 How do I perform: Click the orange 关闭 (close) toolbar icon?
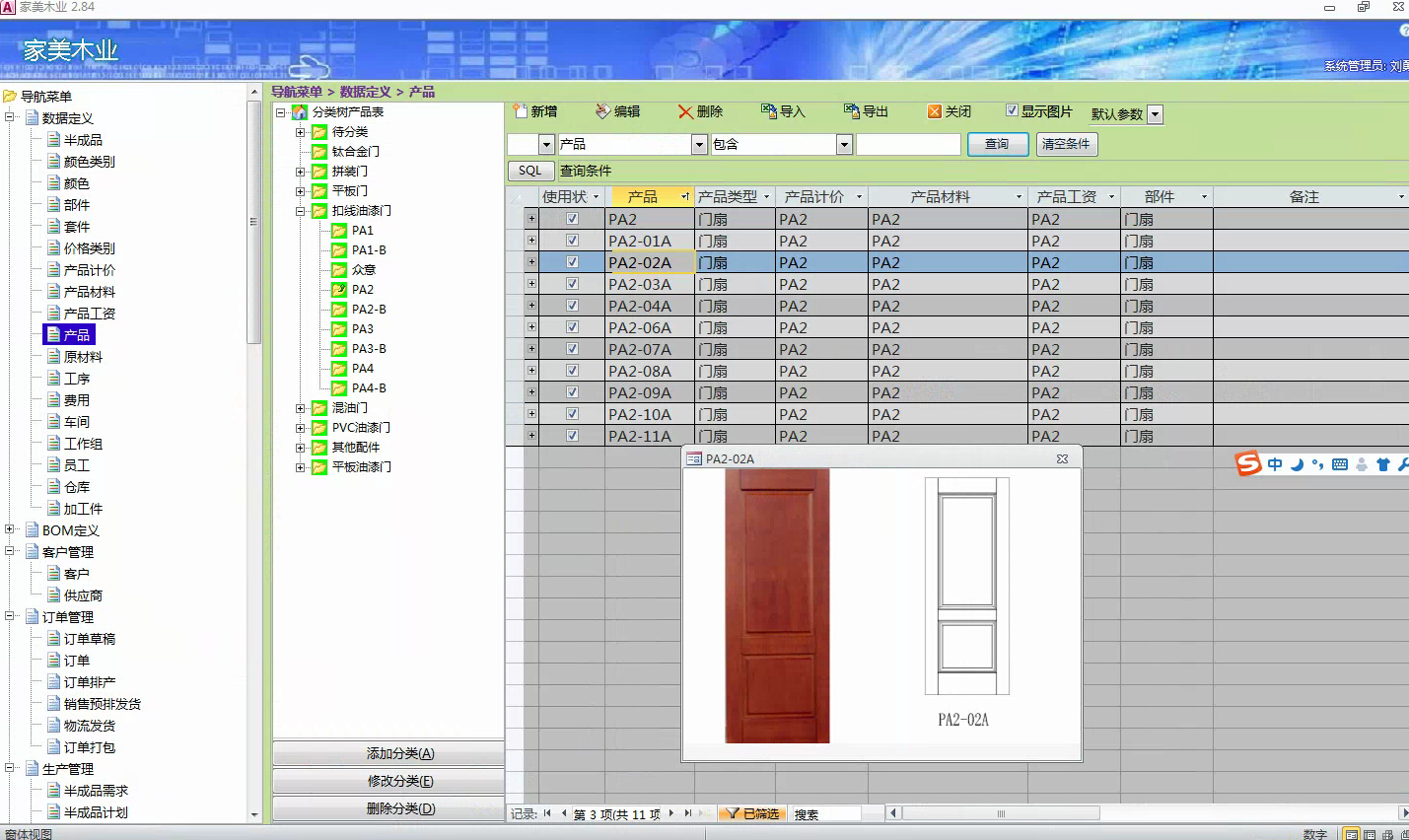pos(935,111)
